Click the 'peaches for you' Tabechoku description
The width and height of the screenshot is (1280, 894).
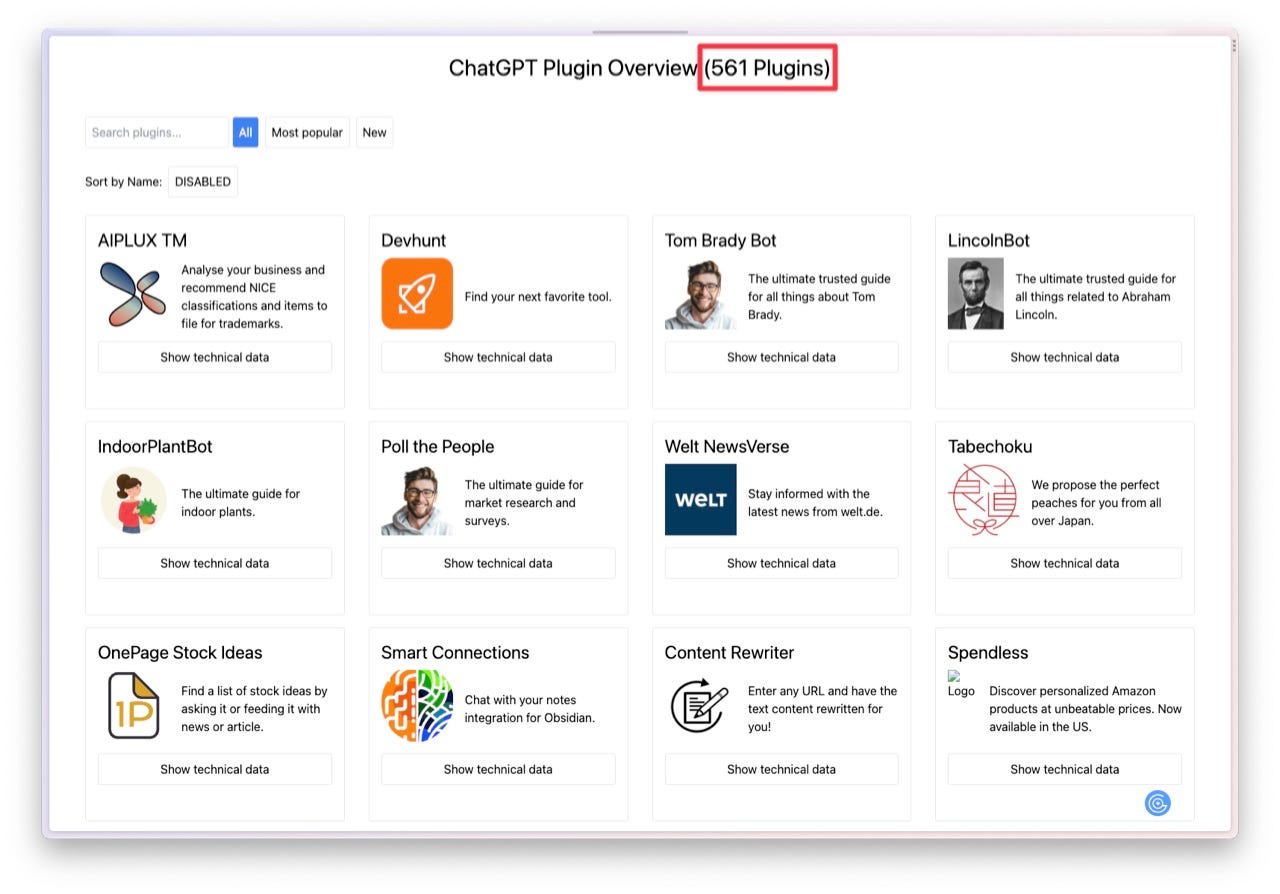[1097, 503]
